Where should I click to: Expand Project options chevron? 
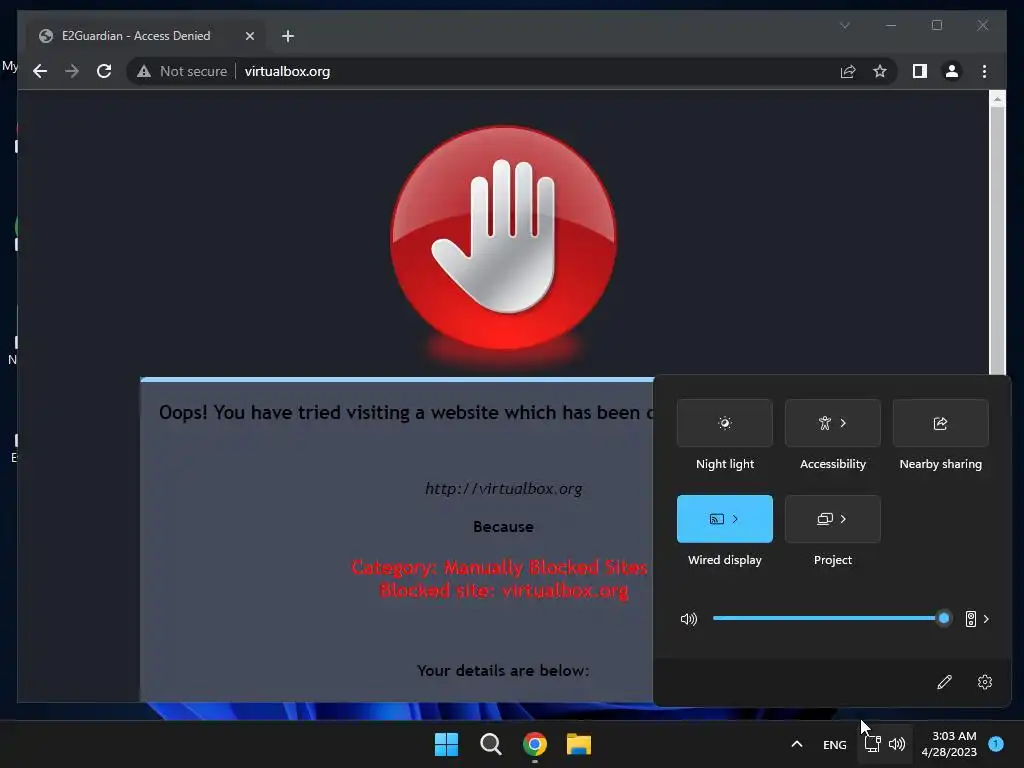tap(843, 519)
